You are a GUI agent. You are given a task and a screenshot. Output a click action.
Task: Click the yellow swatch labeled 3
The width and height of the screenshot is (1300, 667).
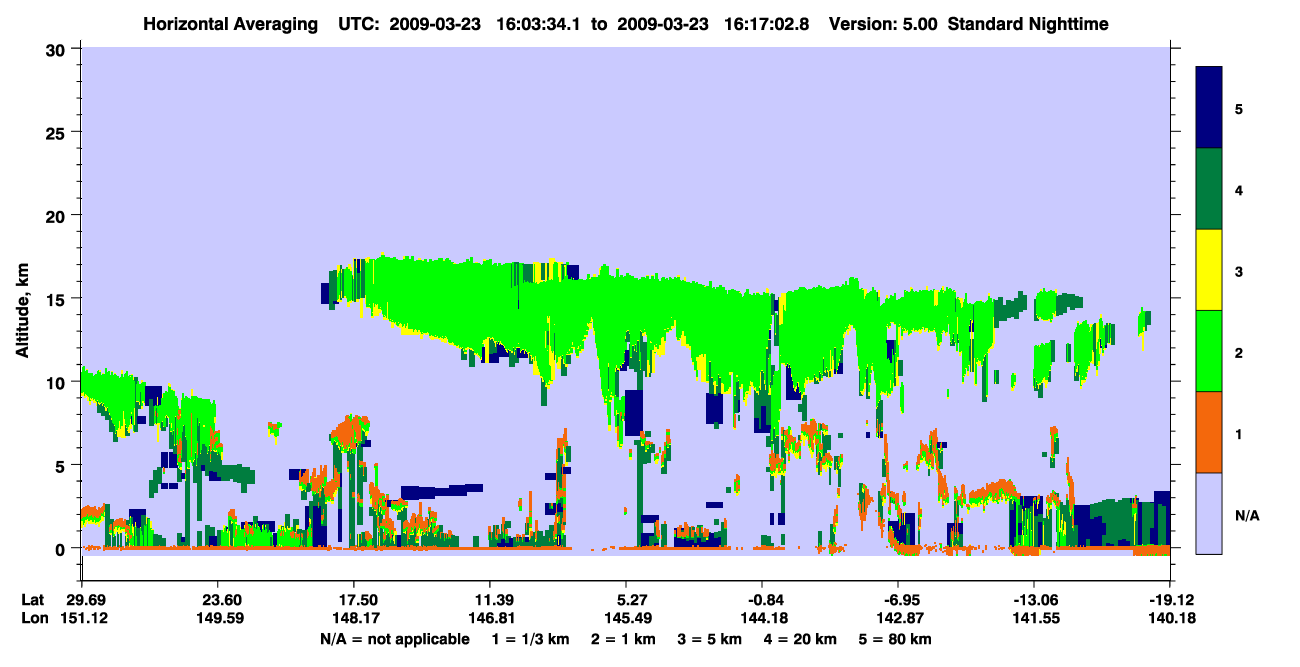(x=1209, y=270)
